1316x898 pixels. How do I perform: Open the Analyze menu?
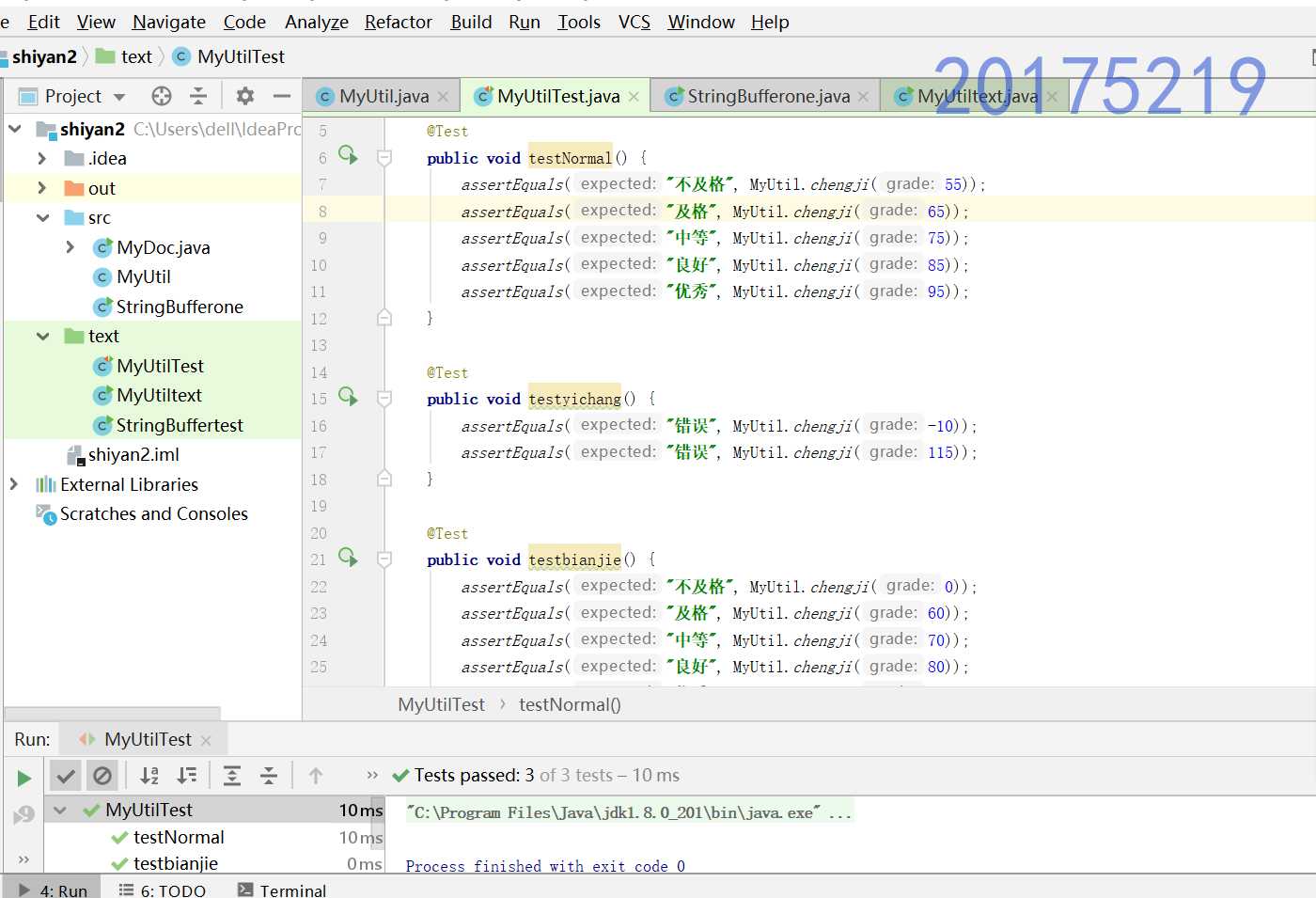tap(317, 22)
